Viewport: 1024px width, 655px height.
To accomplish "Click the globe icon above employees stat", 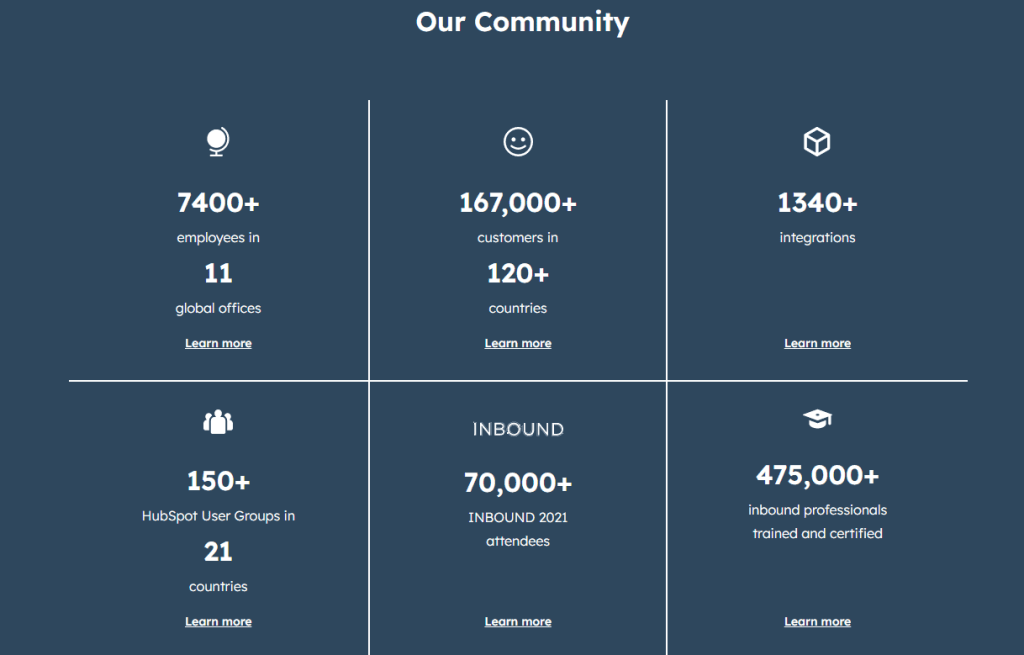I will tap(217, 142).
